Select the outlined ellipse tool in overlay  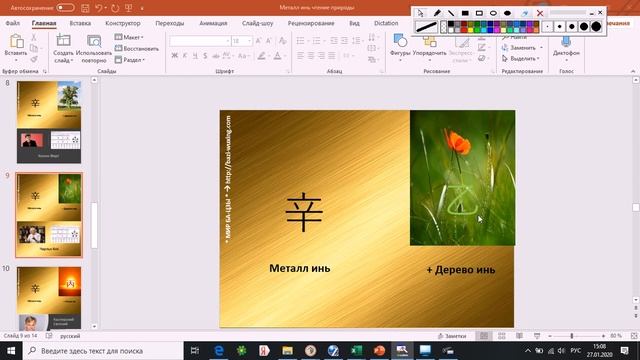pos(493,13)
